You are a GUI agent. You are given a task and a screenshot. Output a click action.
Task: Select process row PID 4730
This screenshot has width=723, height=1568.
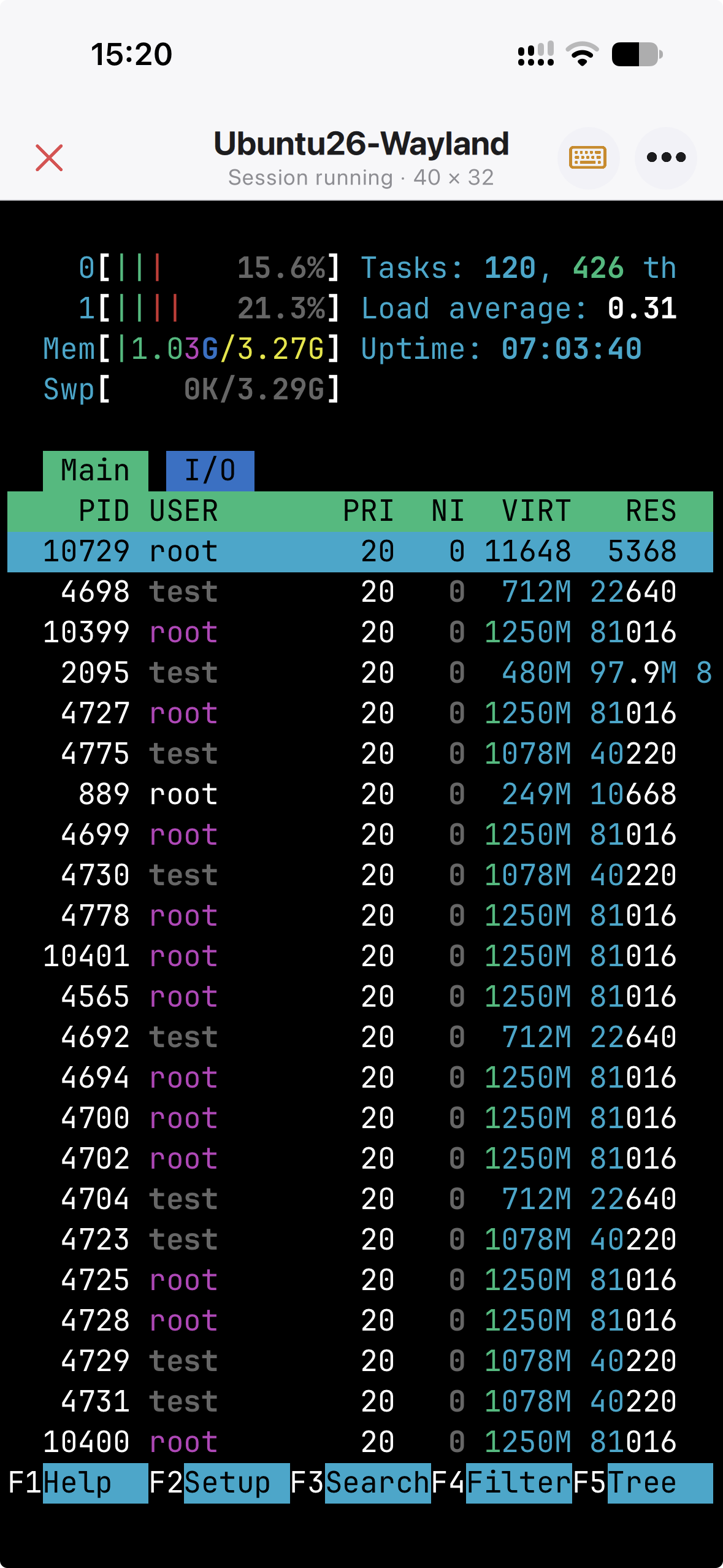click(x=360, y=875)
